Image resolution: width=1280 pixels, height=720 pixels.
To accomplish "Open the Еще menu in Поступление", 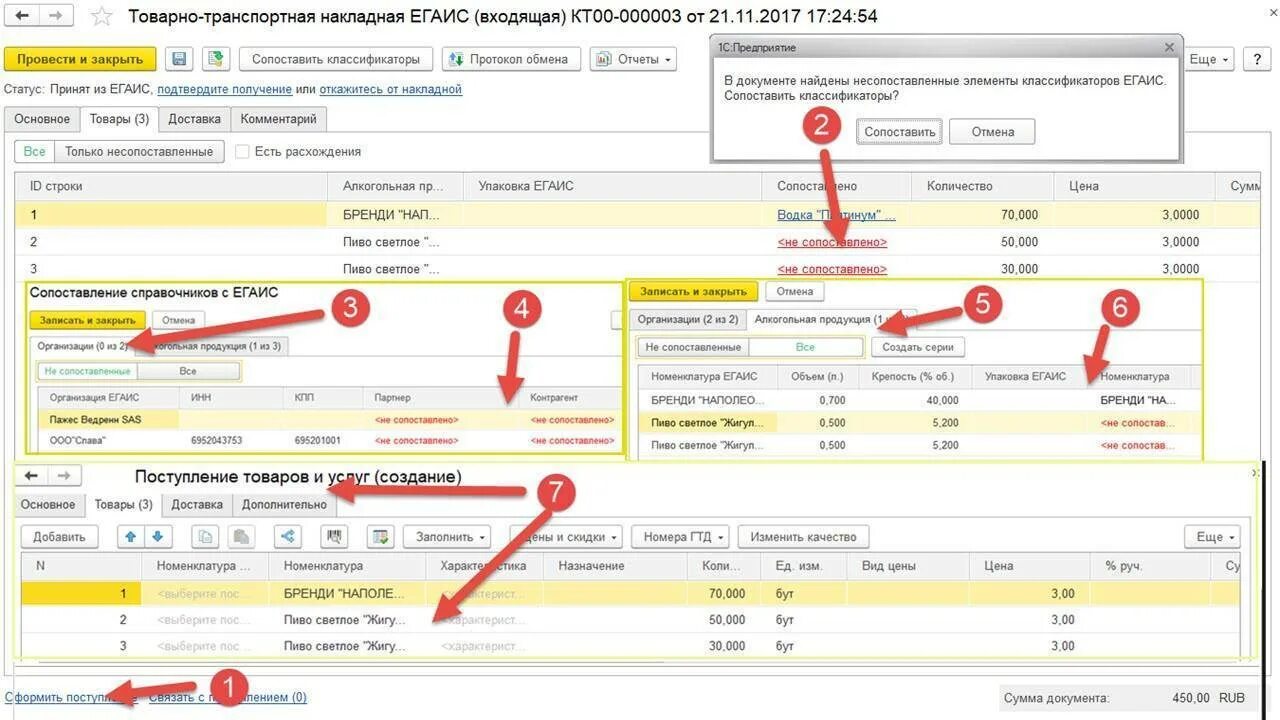I will 1212,537.
